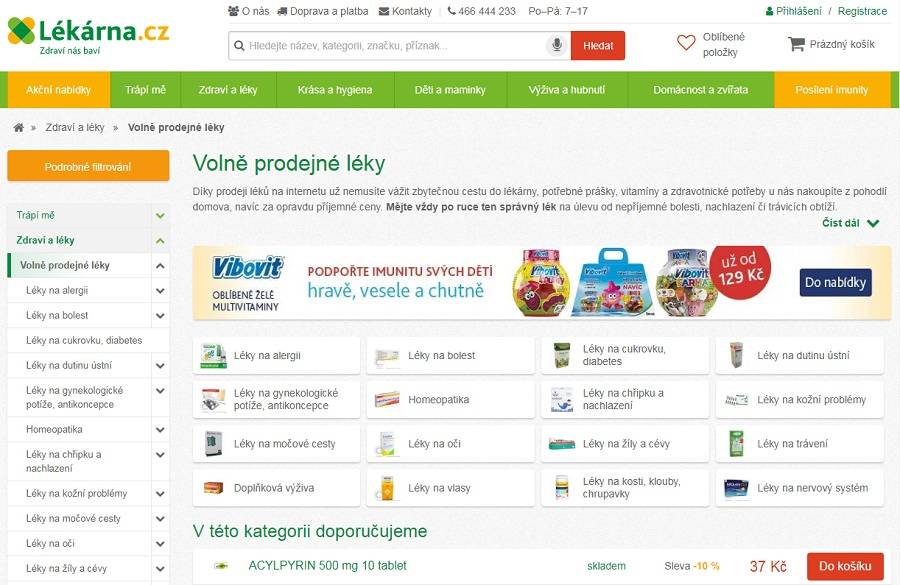Open the Akční nabídky menu tab

(59, 90)
